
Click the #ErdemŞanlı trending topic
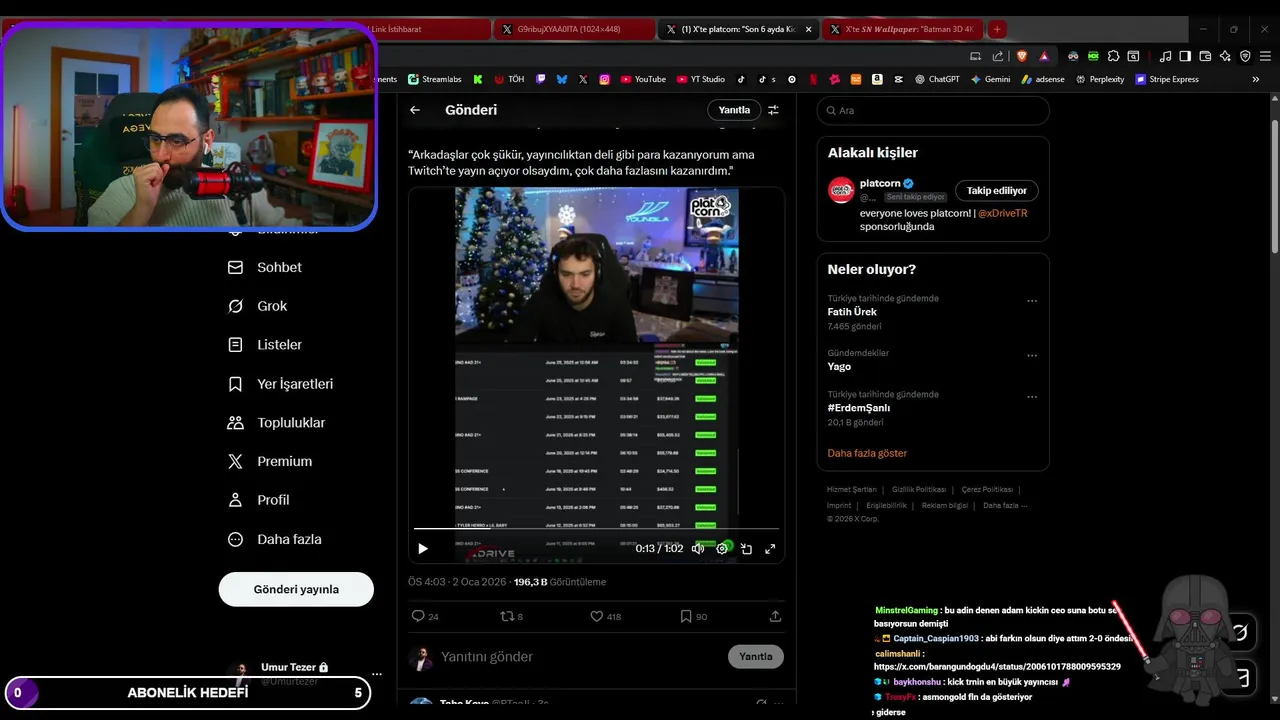click(x=859, y=408)
